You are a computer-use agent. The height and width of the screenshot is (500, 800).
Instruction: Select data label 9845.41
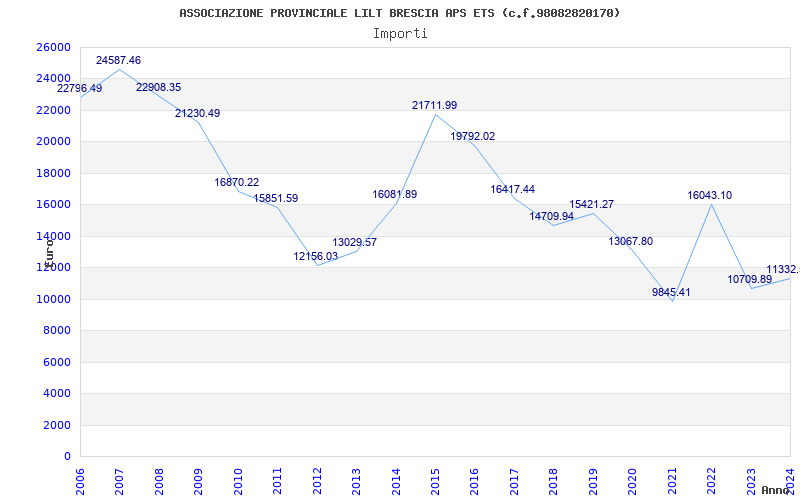[x=671, y=292]
